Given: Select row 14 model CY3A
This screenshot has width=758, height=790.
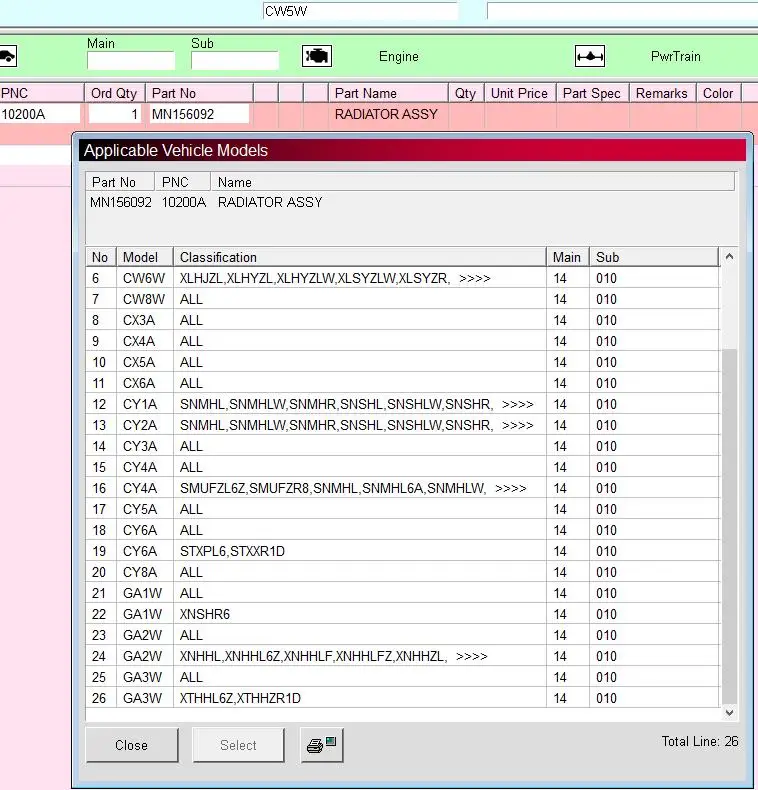Looking at the screenshot, I should 402,446.
